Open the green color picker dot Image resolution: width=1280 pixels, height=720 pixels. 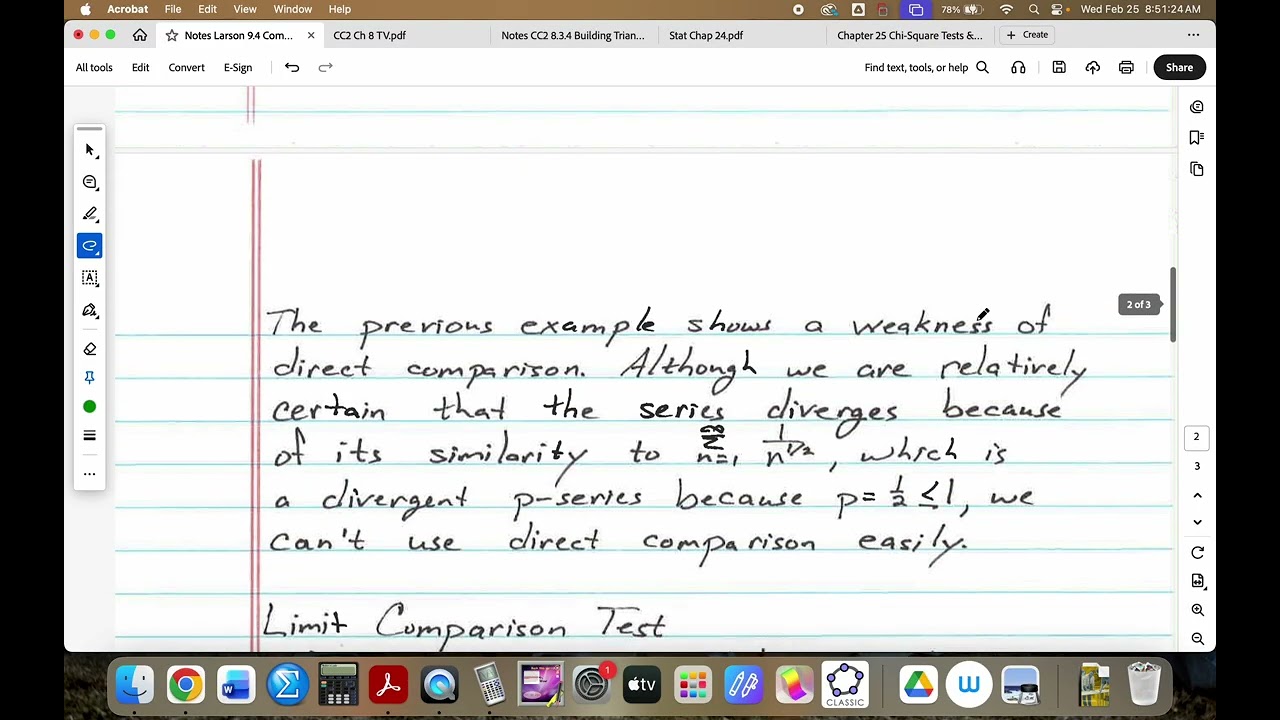[x=89, y=406]
